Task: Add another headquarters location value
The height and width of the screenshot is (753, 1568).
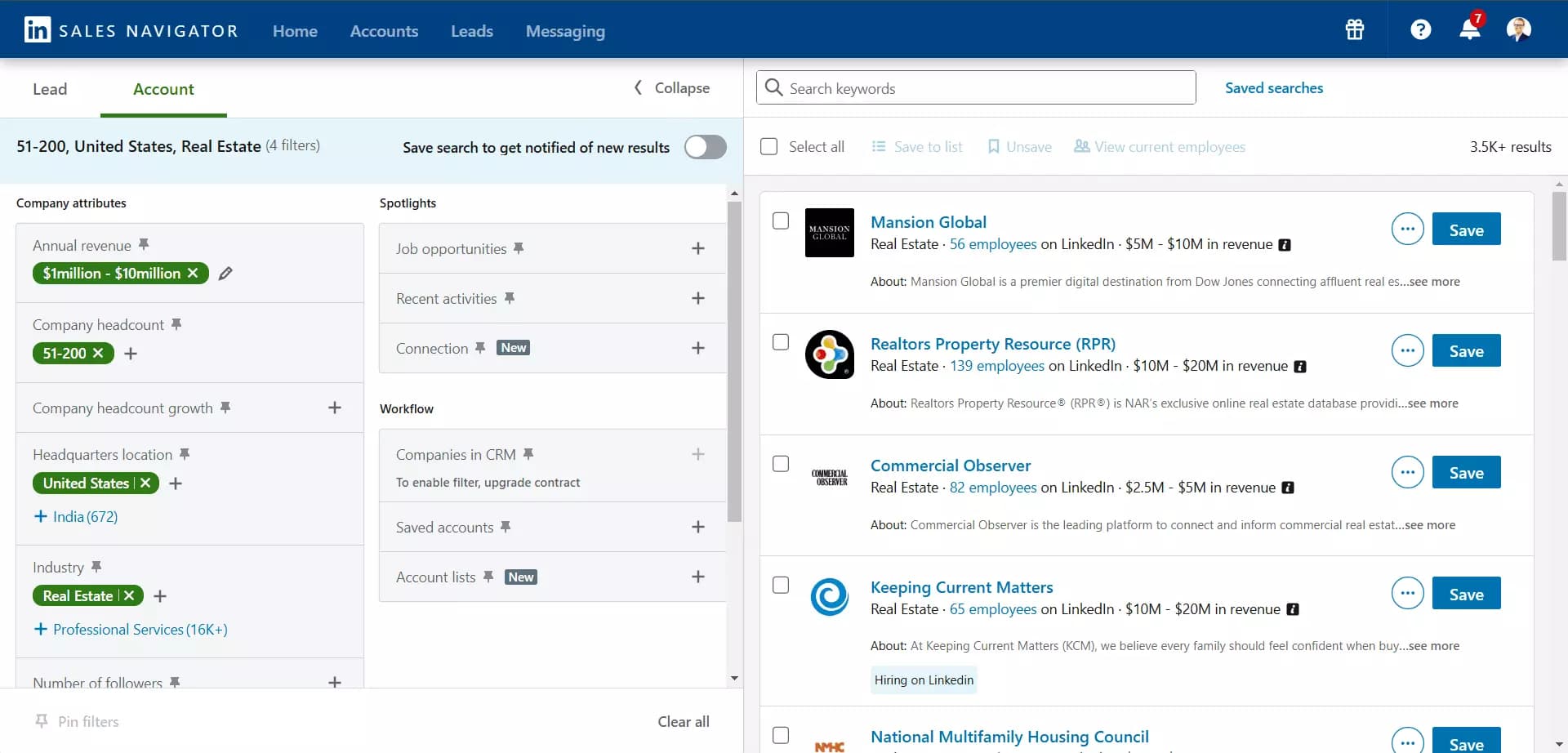Action: pyautogui.click(x=176, y=483)
